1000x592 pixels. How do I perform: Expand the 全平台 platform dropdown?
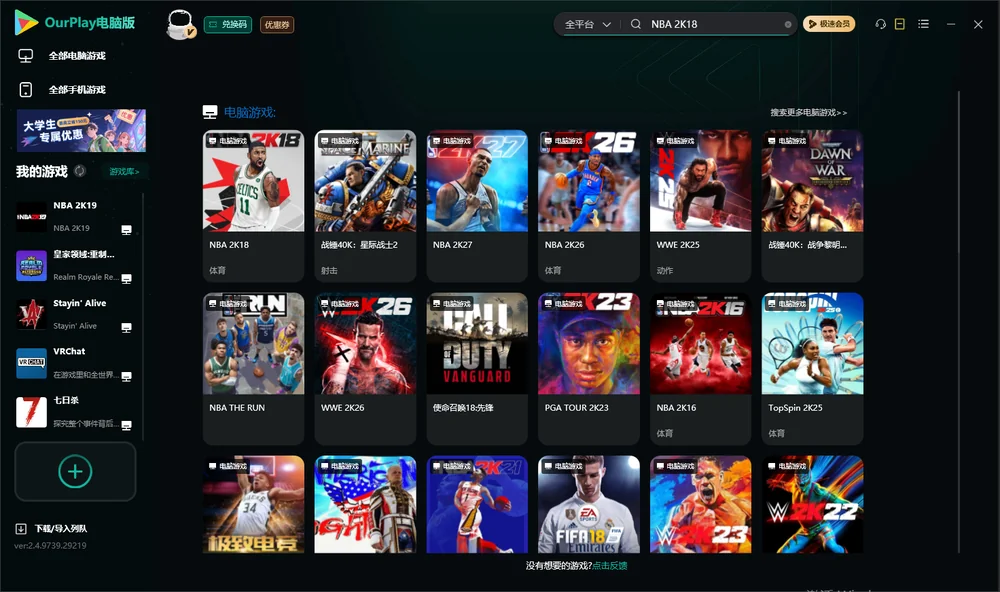tap(587, 24)
